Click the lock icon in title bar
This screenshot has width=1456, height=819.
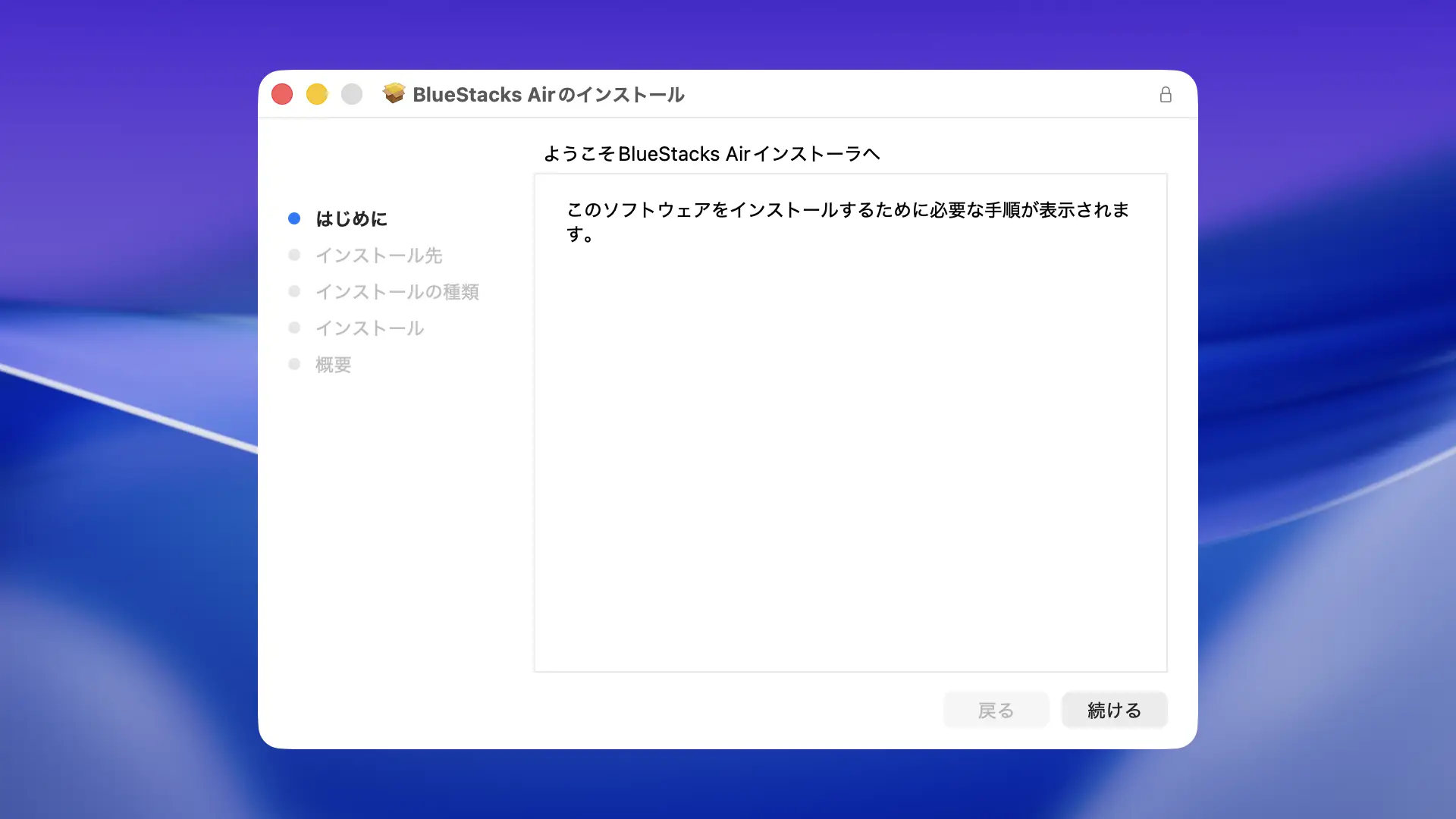pos(1166,95)
